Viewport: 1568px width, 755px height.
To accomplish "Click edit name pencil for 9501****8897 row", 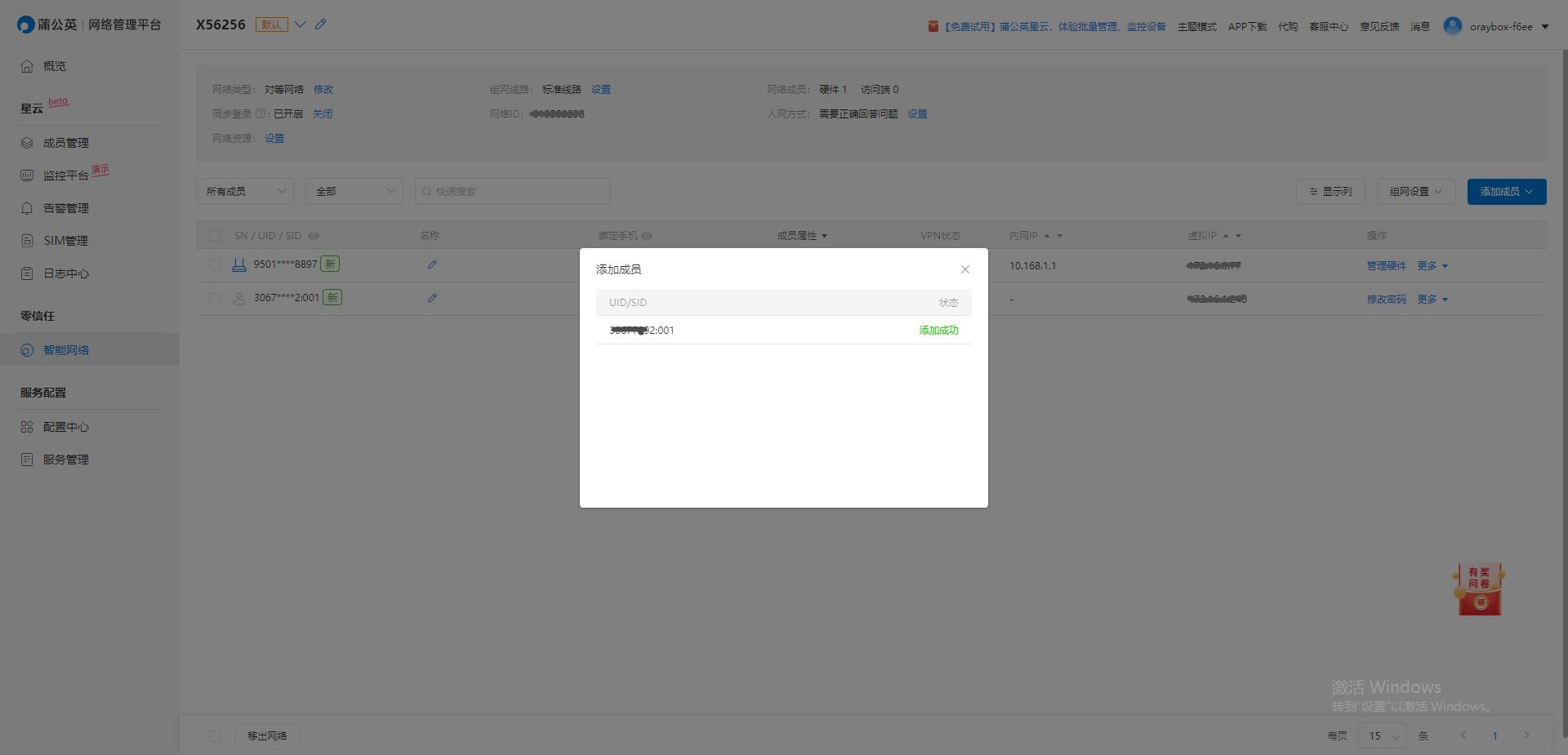I will [x=432, y=264].
